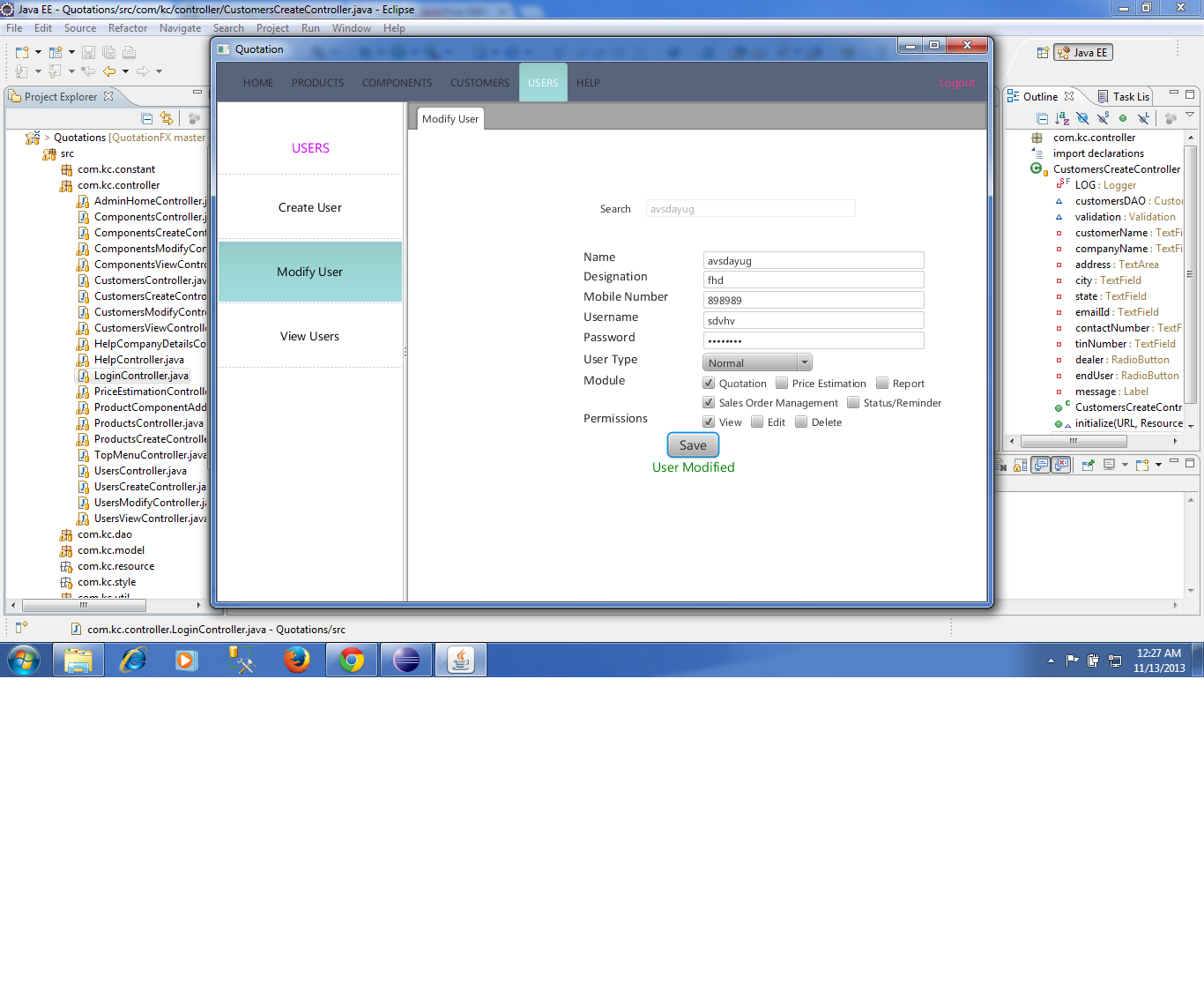Toggle the Quotation module checkbox
Viewport: 1204px width, 1000px height.
pyautogui.click(x=709, y=383)
